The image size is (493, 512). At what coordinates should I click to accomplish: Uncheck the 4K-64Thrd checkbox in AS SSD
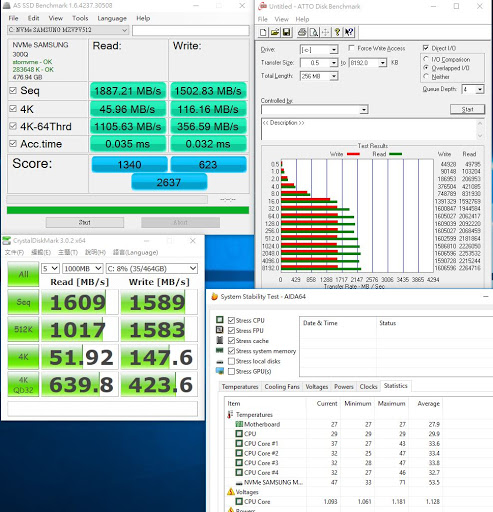(13, 126)
